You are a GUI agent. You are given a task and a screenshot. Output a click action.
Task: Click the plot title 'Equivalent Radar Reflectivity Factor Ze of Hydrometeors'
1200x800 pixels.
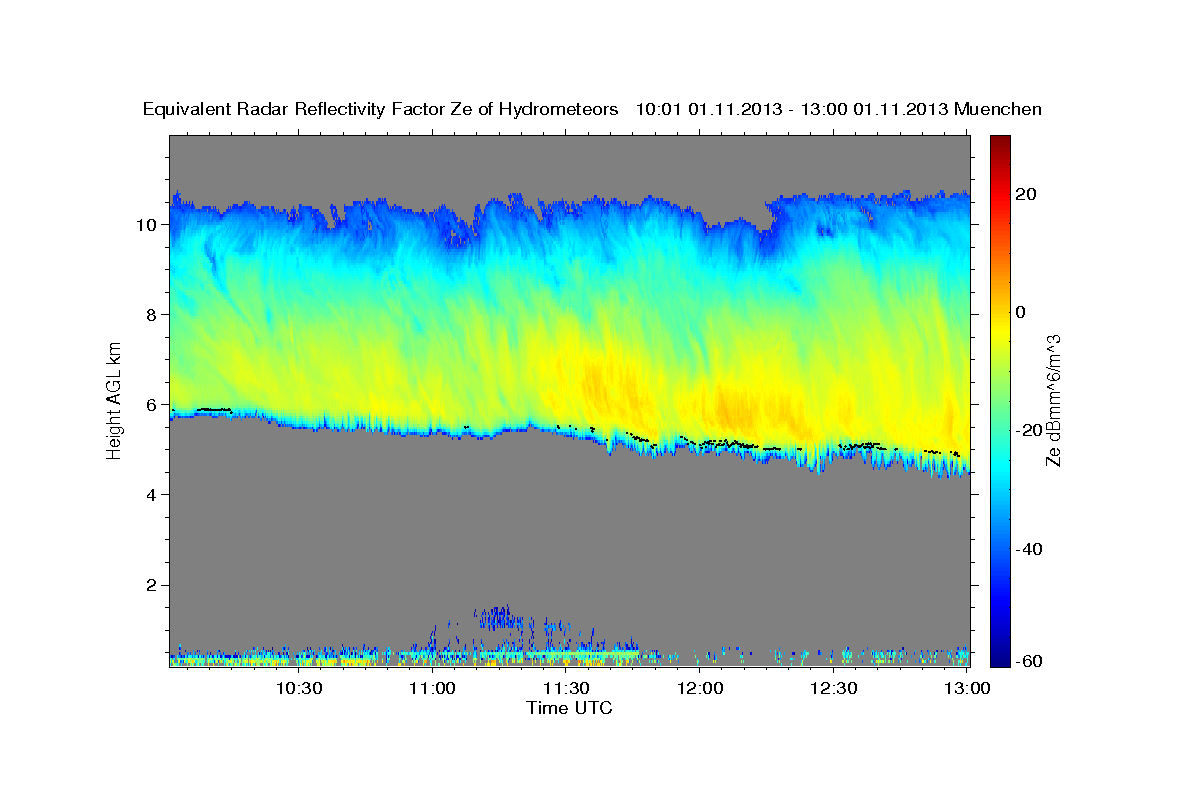381,109
